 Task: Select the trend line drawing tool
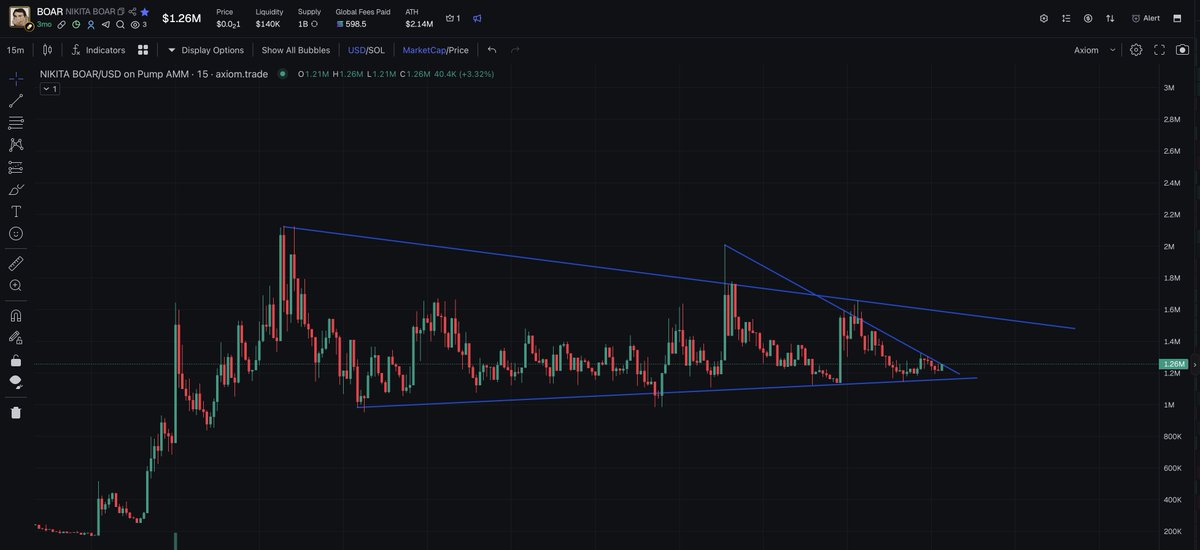(16, 101)
